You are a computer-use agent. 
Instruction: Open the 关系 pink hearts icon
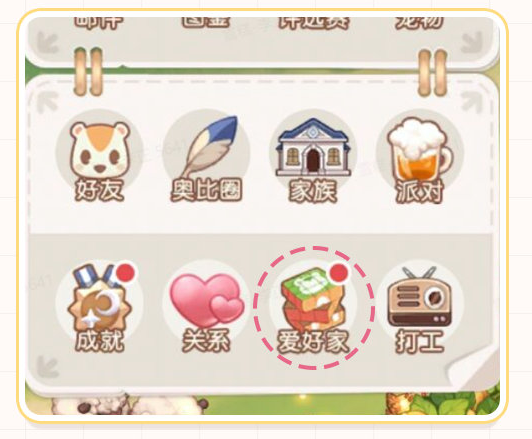click(206, 303)
